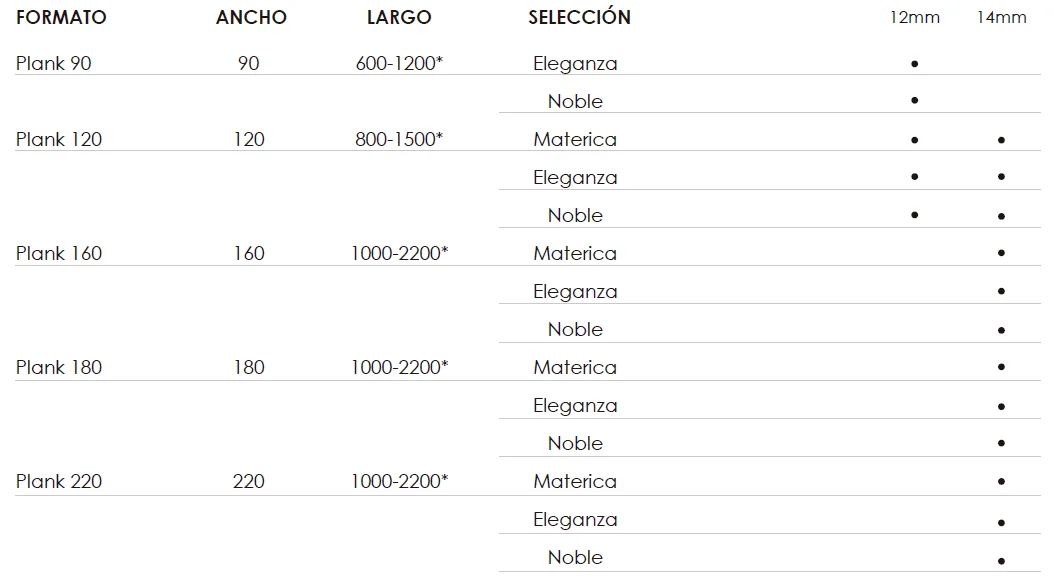The image size is (1054, 585).
Task: Select the Plank 90 format row label
Action: (54, 63)
